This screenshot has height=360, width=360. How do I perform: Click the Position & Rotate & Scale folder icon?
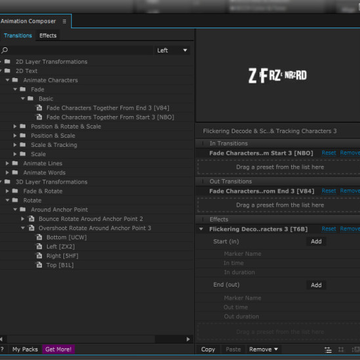[23, 126]
